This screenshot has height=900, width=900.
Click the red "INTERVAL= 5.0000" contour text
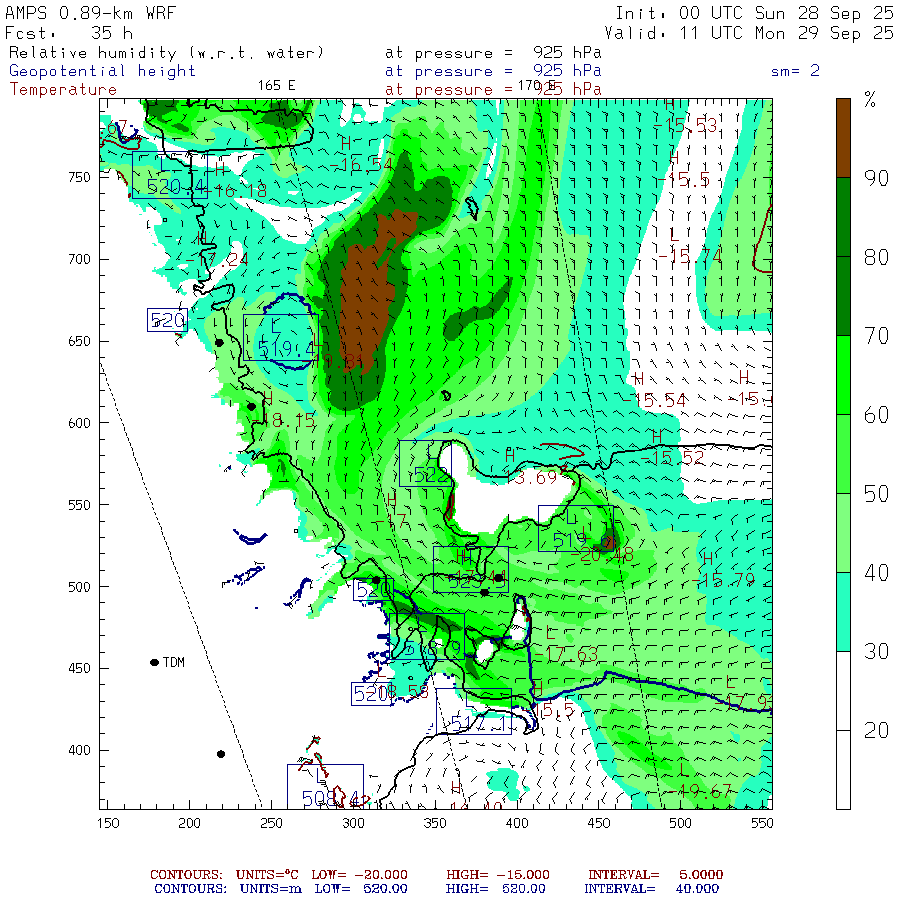click(x=655, y=875)
